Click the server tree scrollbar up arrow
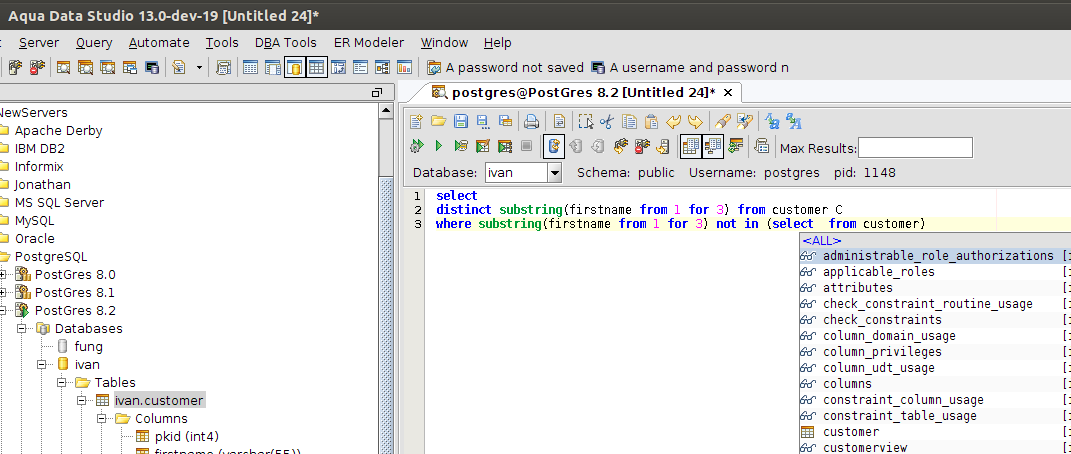 [386, 111]
